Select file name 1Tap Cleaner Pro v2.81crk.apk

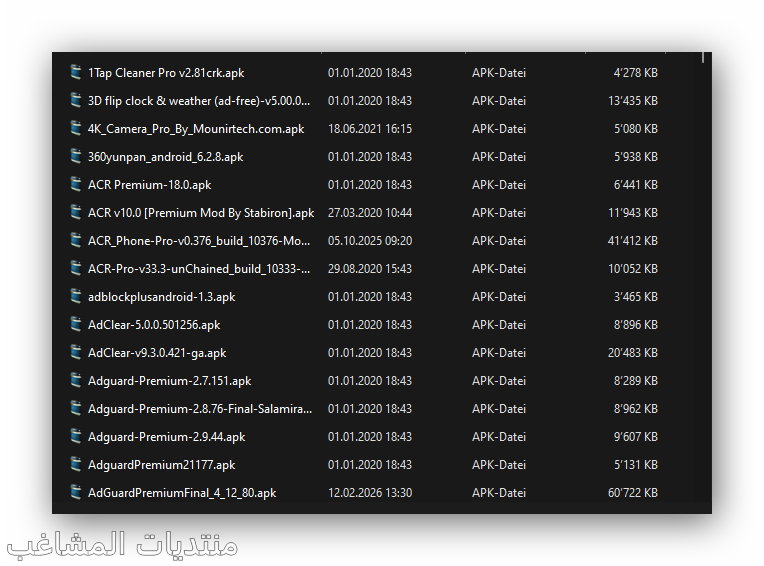(x=166, y=73)
